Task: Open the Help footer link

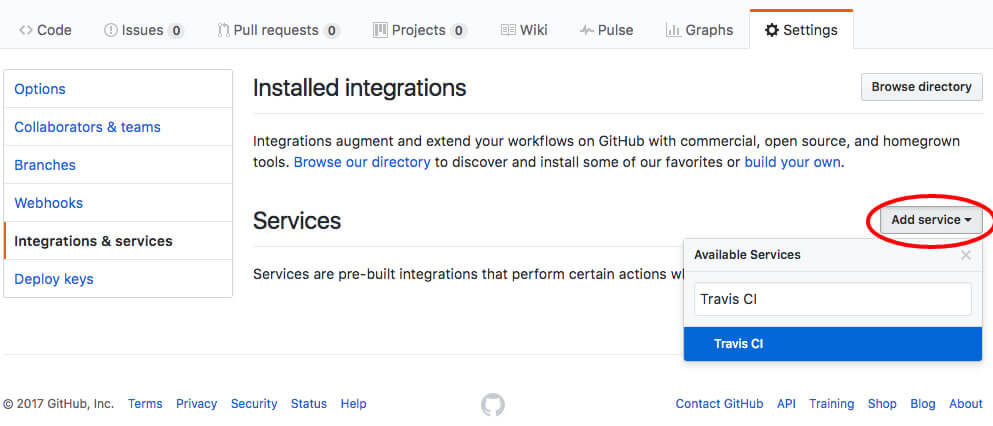Action: tap(353, 404)
